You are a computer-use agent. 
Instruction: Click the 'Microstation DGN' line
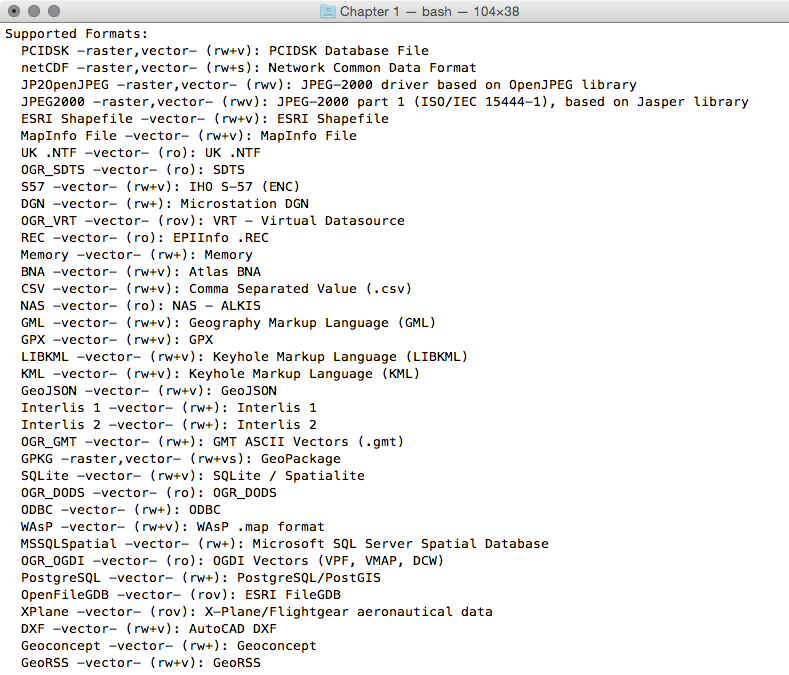tap(165, 204)
